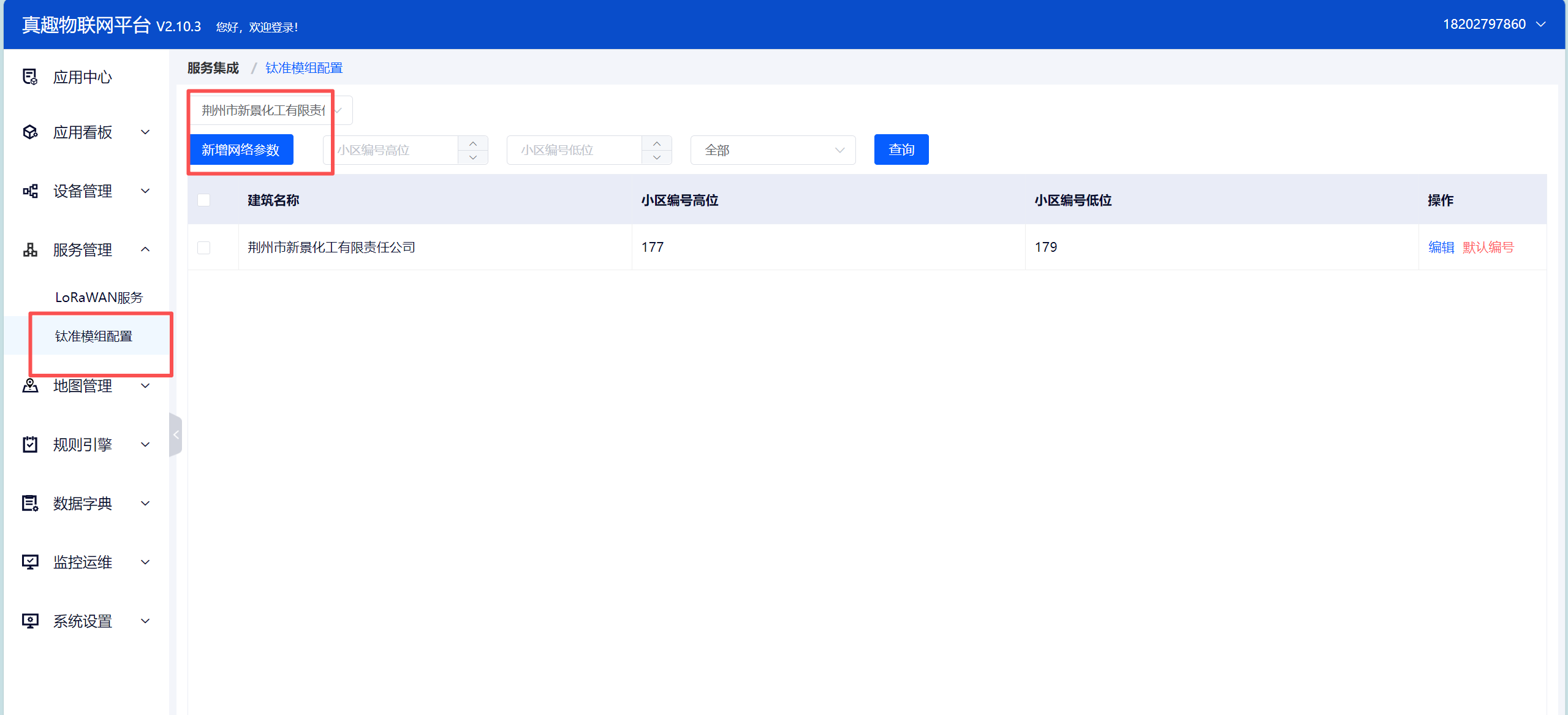Expand the 监控运维 menu chevron
1568x715 pixels.
[x=145, y=562]
